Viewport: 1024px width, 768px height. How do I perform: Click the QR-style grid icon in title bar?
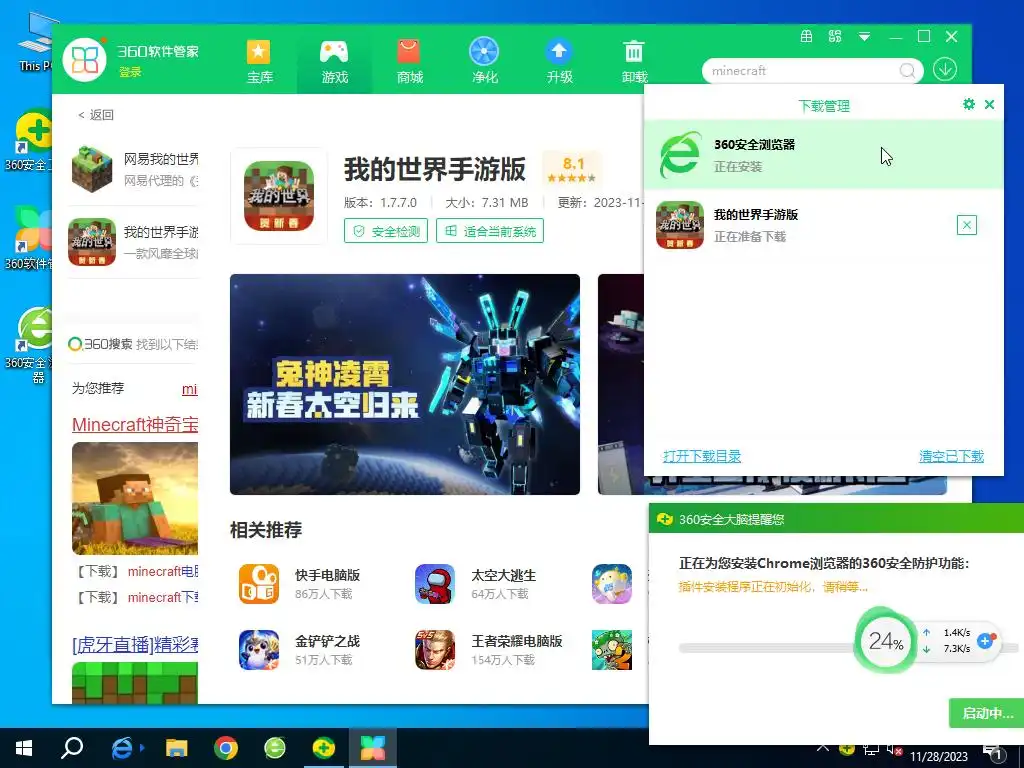point(835,37)
